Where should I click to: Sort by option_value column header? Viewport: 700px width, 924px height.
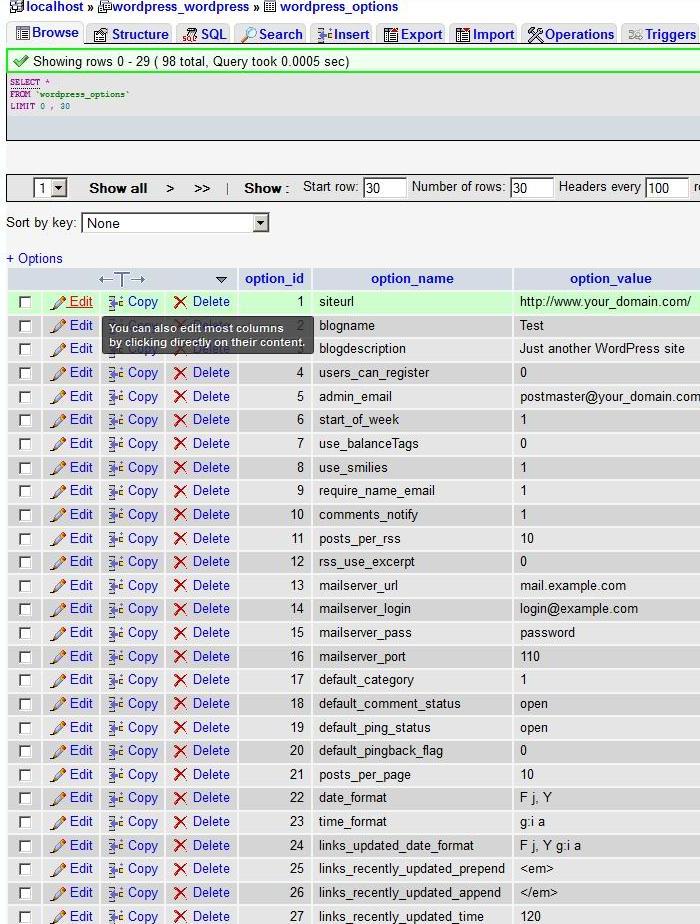[610, 278]
